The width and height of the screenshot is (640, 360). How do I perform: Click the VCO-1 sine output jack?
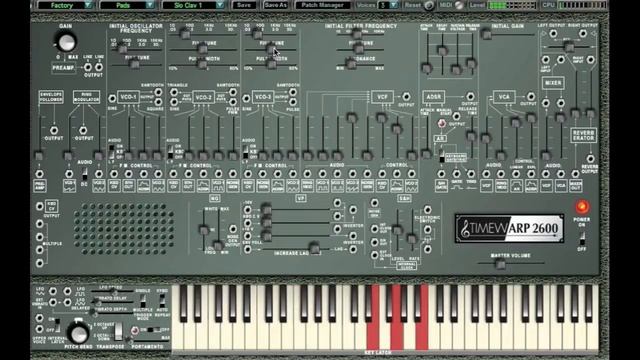point(112,98)
